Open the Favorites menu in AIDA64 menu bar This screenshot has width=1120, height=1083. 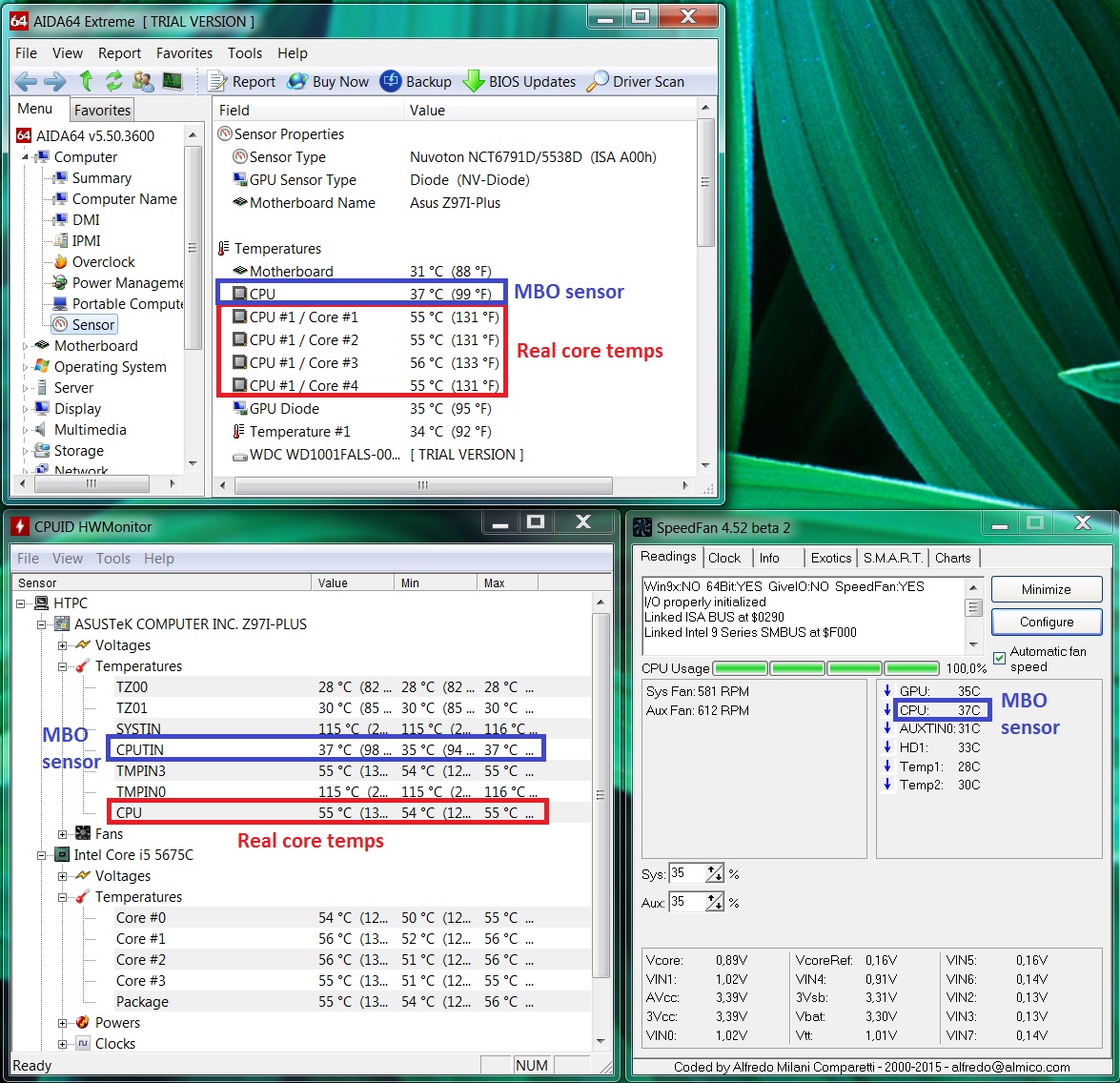[184, 52]
